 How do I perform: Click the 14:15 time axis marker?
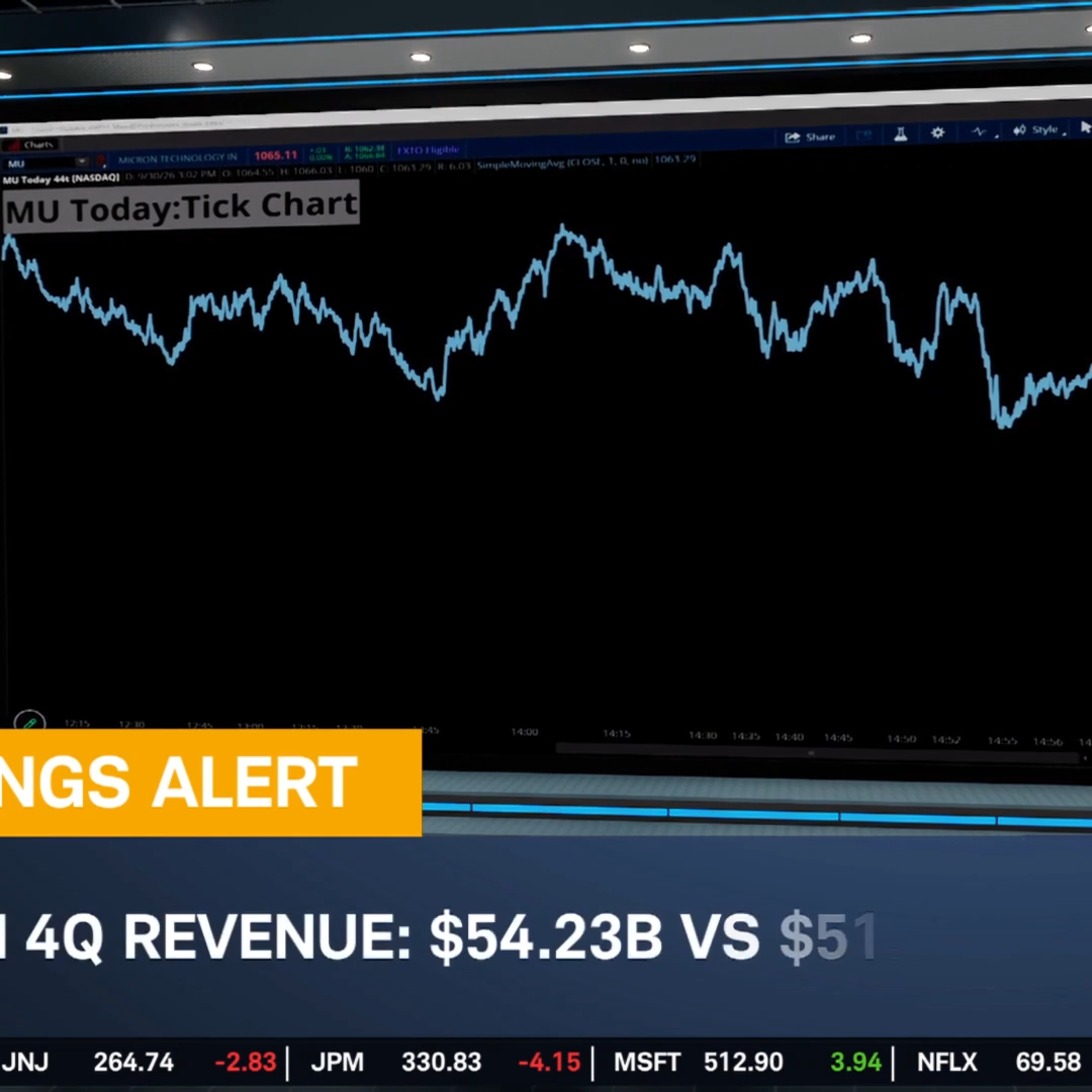coord(616,734)
